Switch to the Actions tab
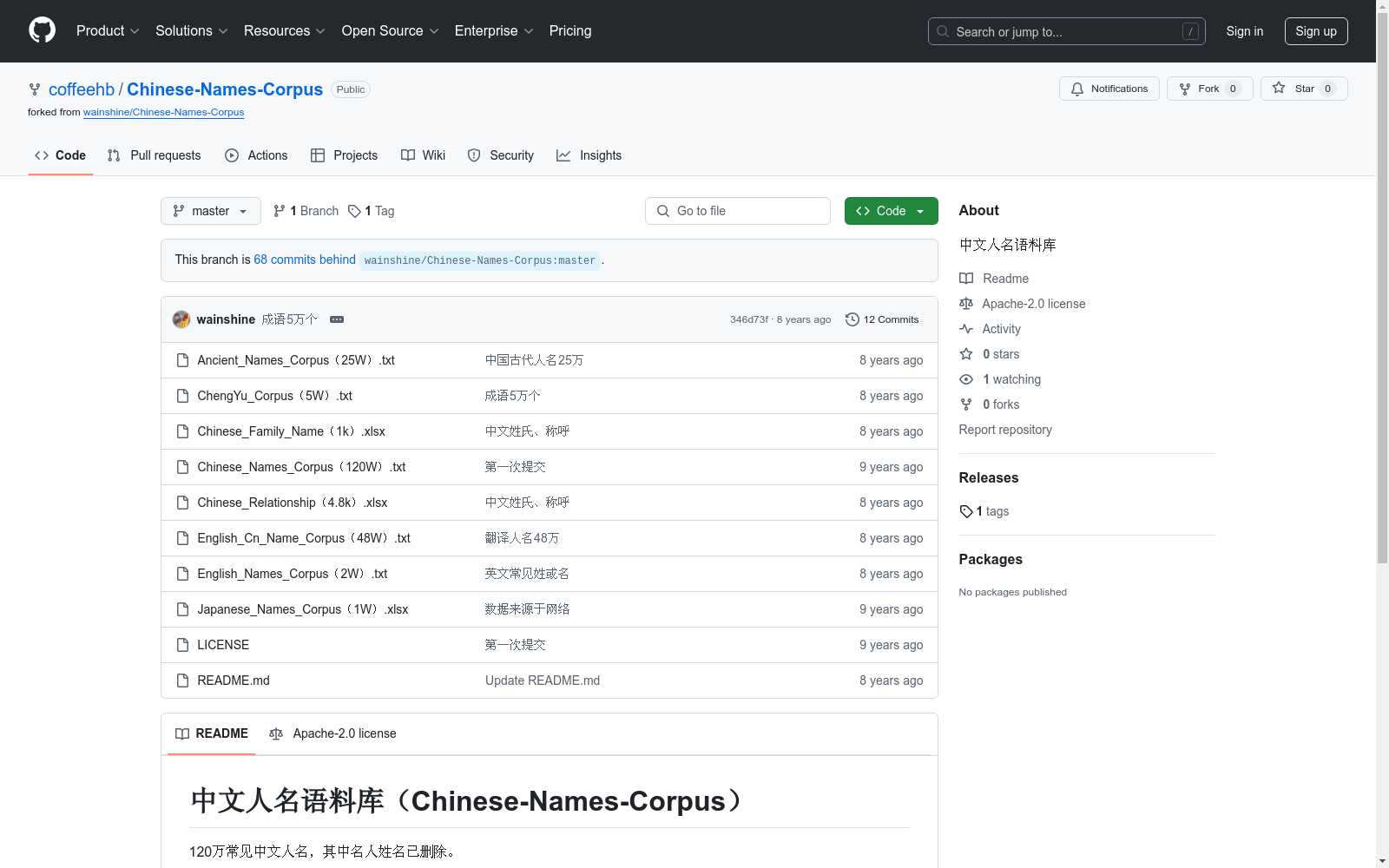 coord(256,155)
